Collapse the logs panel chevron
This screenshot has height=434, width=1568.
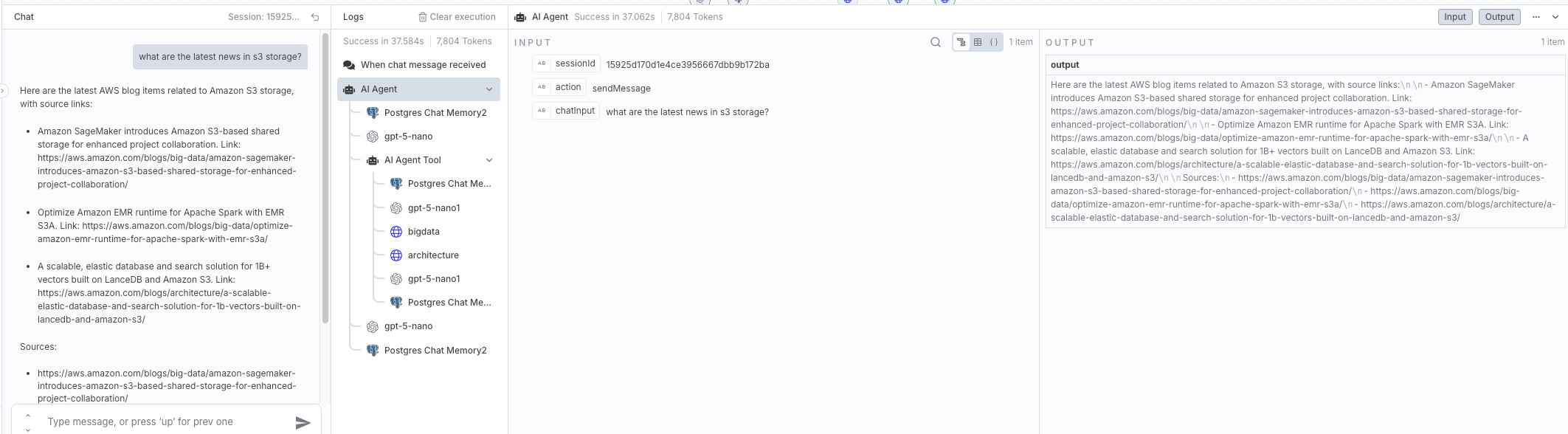1555,17
